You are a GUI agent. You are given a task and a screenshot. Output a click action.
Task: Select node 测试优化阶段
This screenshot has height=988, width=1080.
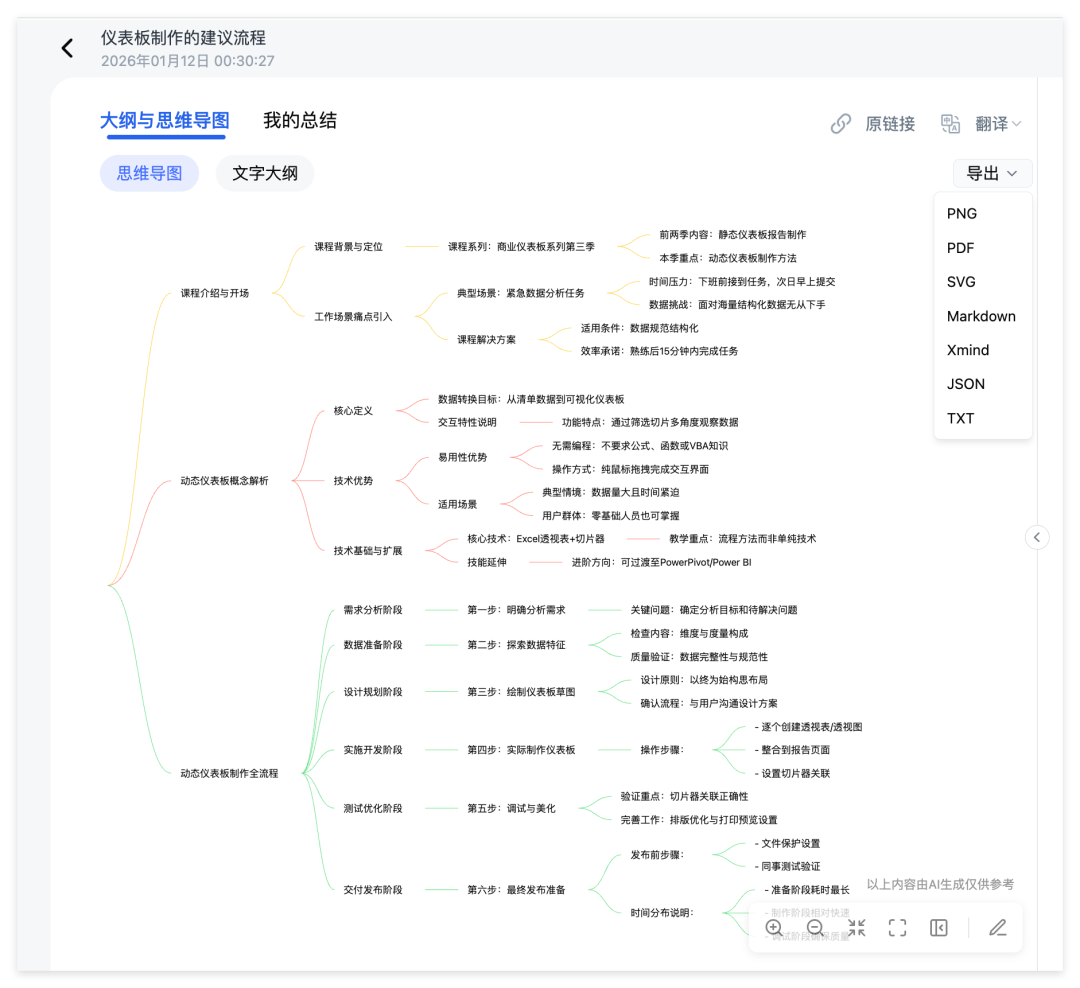pyautogui.click(x=373, y=808)
